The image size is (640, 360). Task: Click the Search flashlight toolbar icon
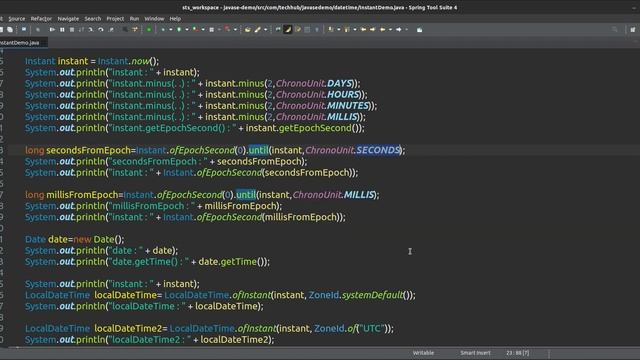258,29
